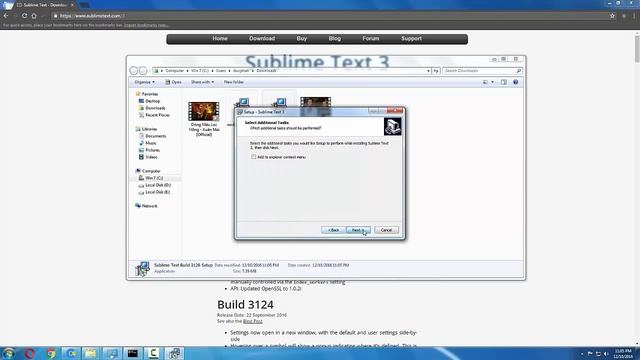Select Videos library in the sidebar
The width and height of the screenshot is (640, 360).
tap(148, 157)
